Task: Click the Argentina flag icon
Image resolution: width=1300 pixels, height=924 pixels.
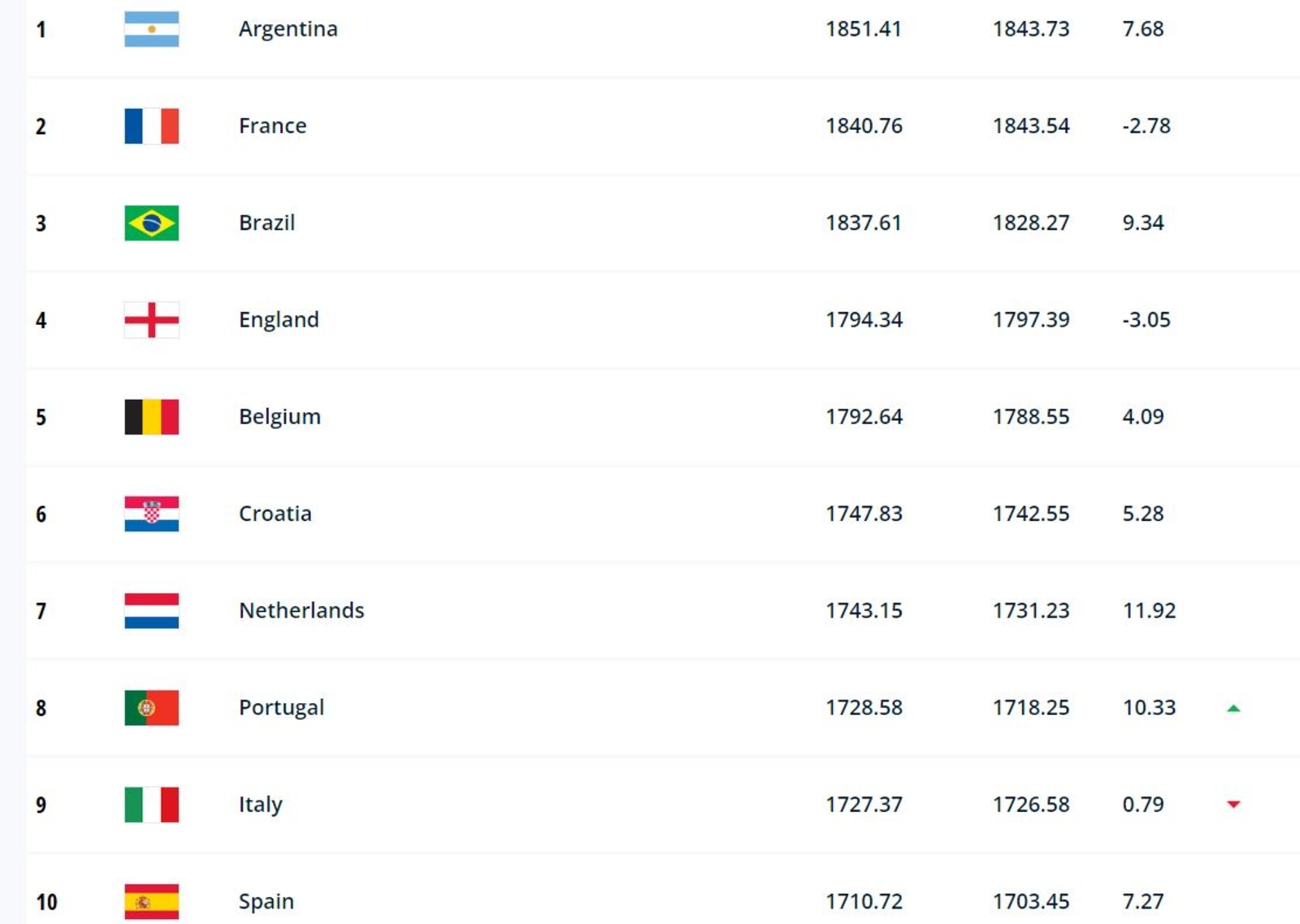Action: pos(151,29)
